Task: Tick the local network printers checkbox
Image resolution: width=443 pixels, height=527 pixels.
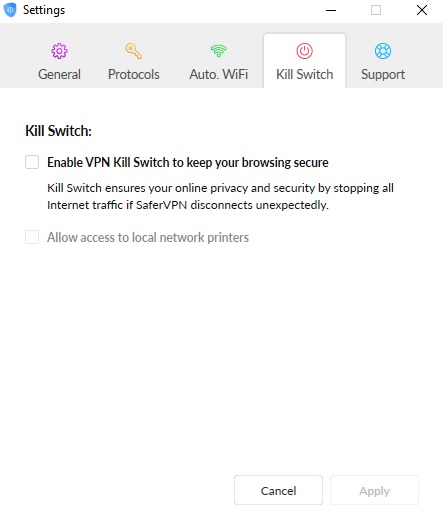Action: (32, 237)
